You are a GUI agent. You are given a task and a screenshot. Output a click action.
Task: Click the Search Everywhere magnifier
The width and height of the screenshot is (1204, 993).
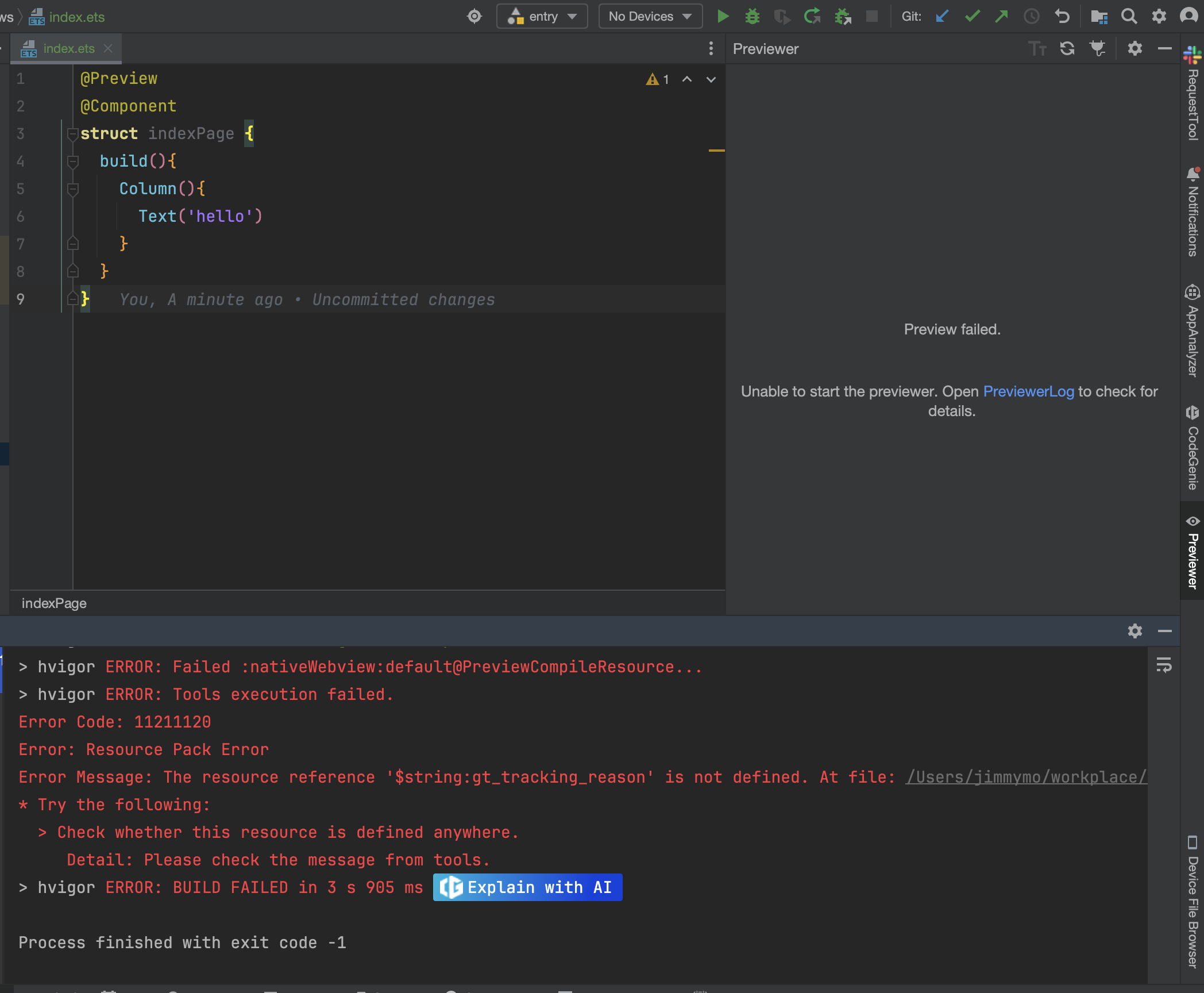(x=1129, y=16)
